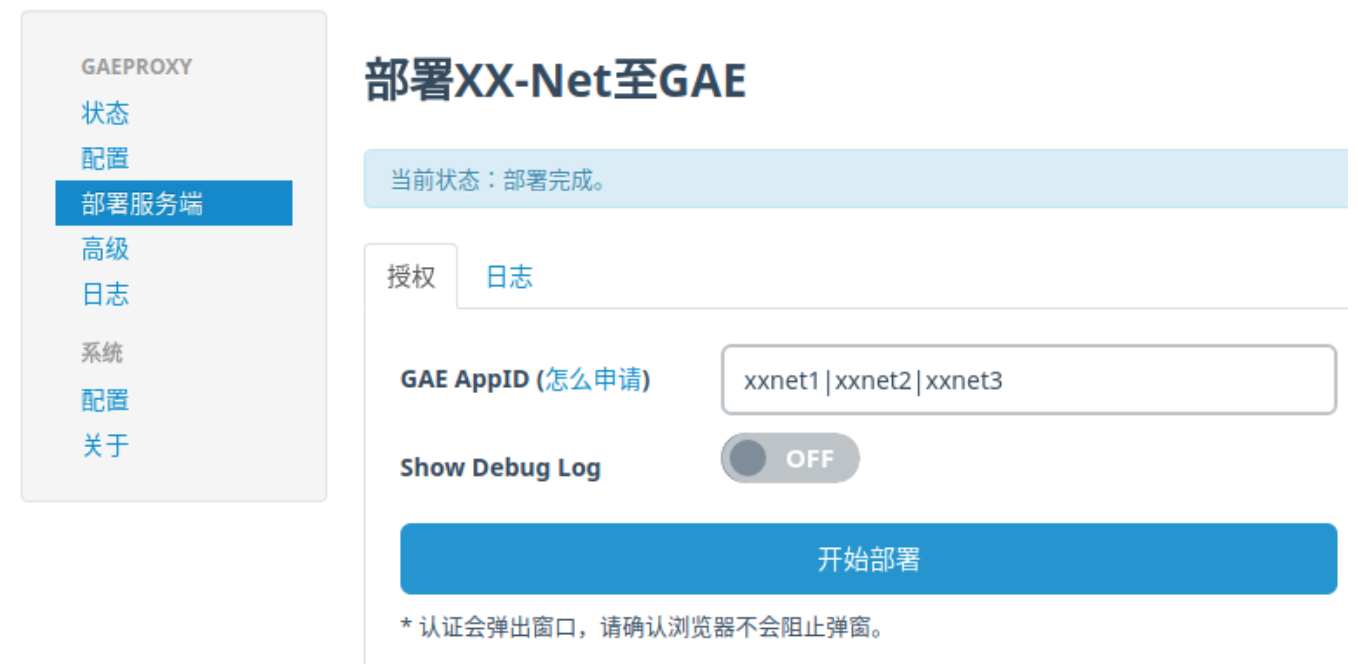Click the Show Debug Log label text
Viewport: 1358px width, 664px height.
click(500, 468)
